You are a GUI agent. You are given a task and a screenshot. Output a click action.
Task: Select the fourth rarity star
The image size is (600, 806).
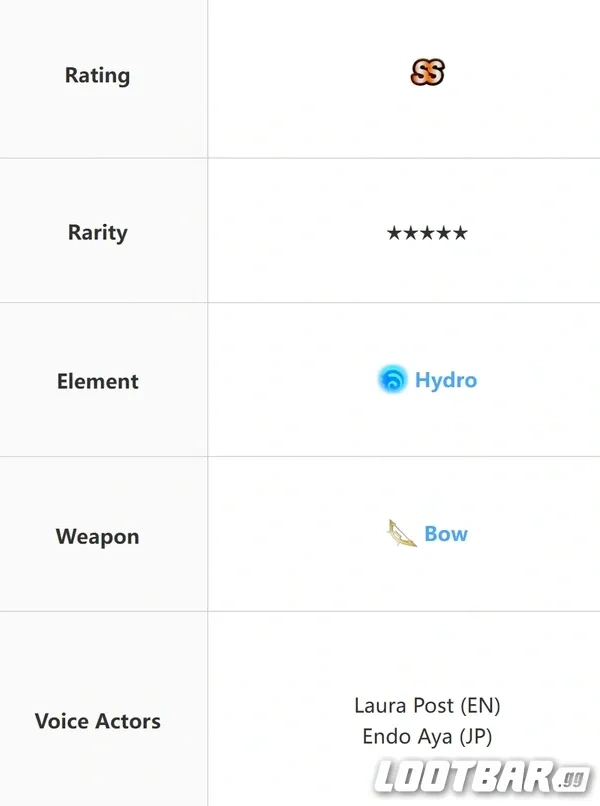[x=444, y=233]
